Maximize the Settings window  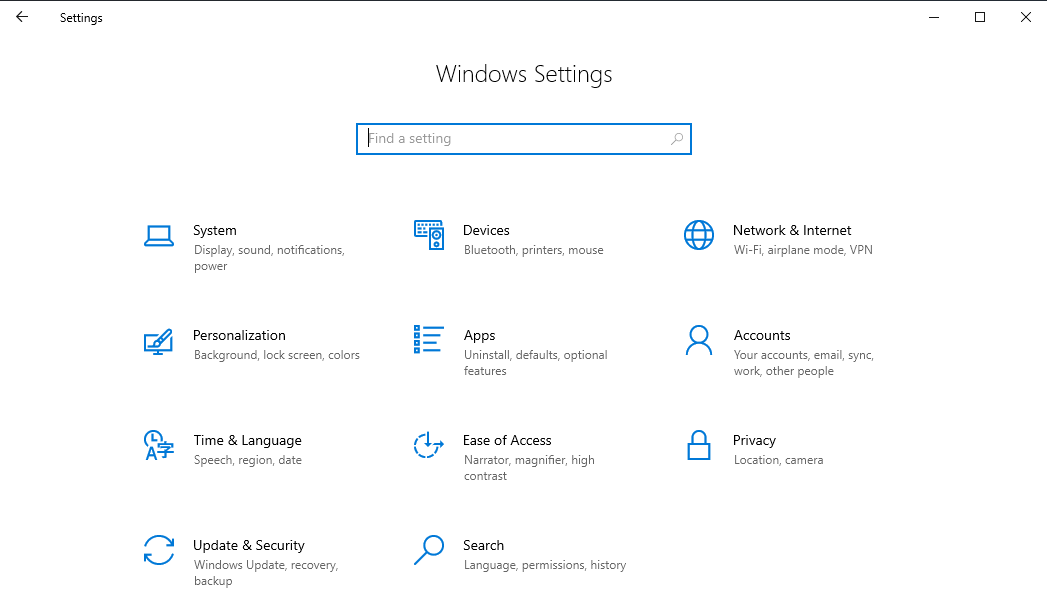coord(980,17)
